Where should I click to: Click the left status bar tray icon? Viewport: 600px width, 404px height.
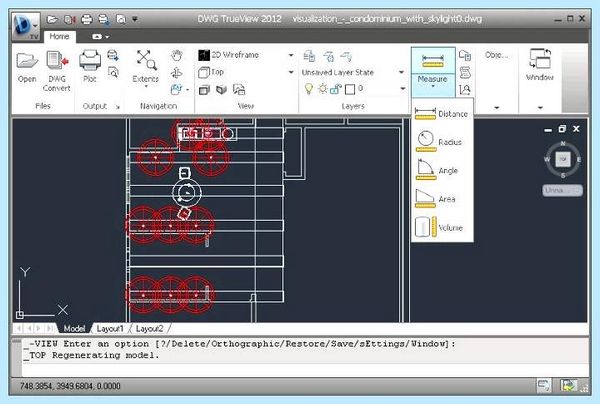click(544, 385)
